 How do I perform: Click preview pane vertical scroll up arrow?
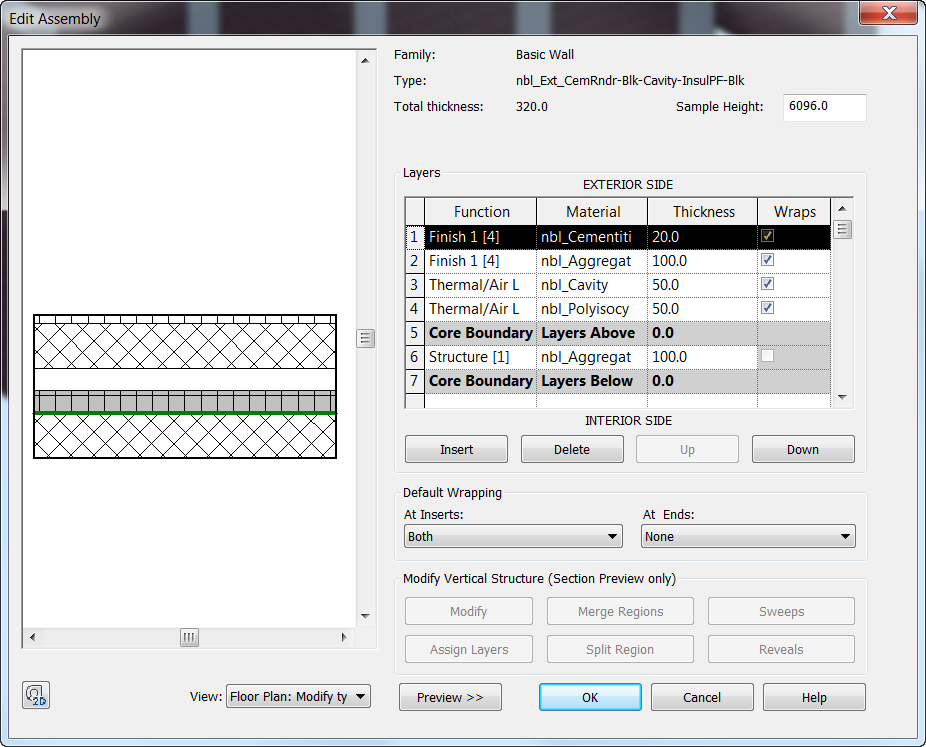pyautogui.click(x=365, y=60)
